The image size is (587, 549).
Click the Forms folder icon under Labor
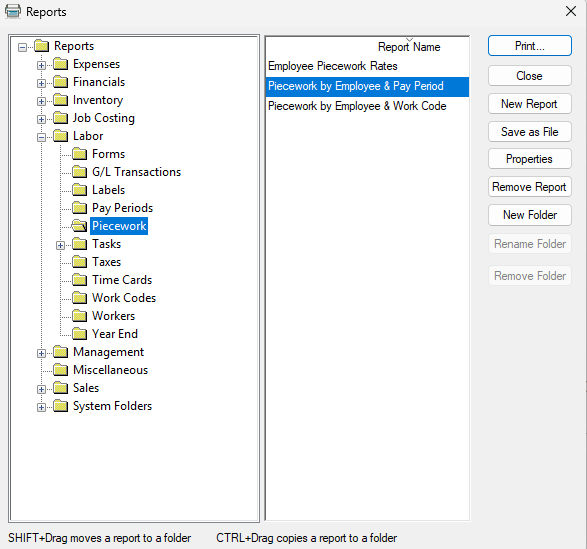pyautogui.click(x=79, y=154)
